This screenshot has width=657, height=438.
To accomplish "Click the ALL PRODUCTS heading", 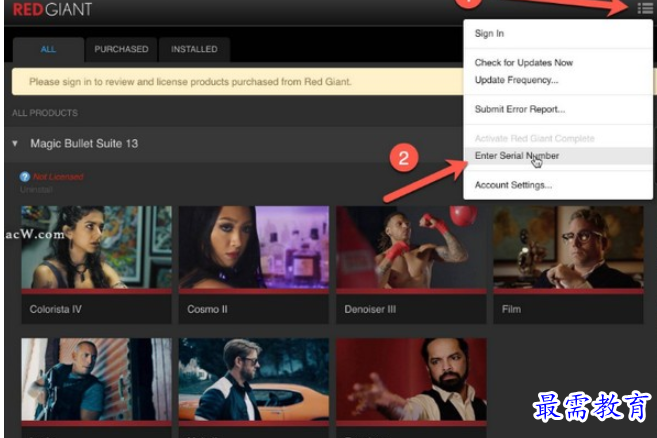I will coord(45,113).
